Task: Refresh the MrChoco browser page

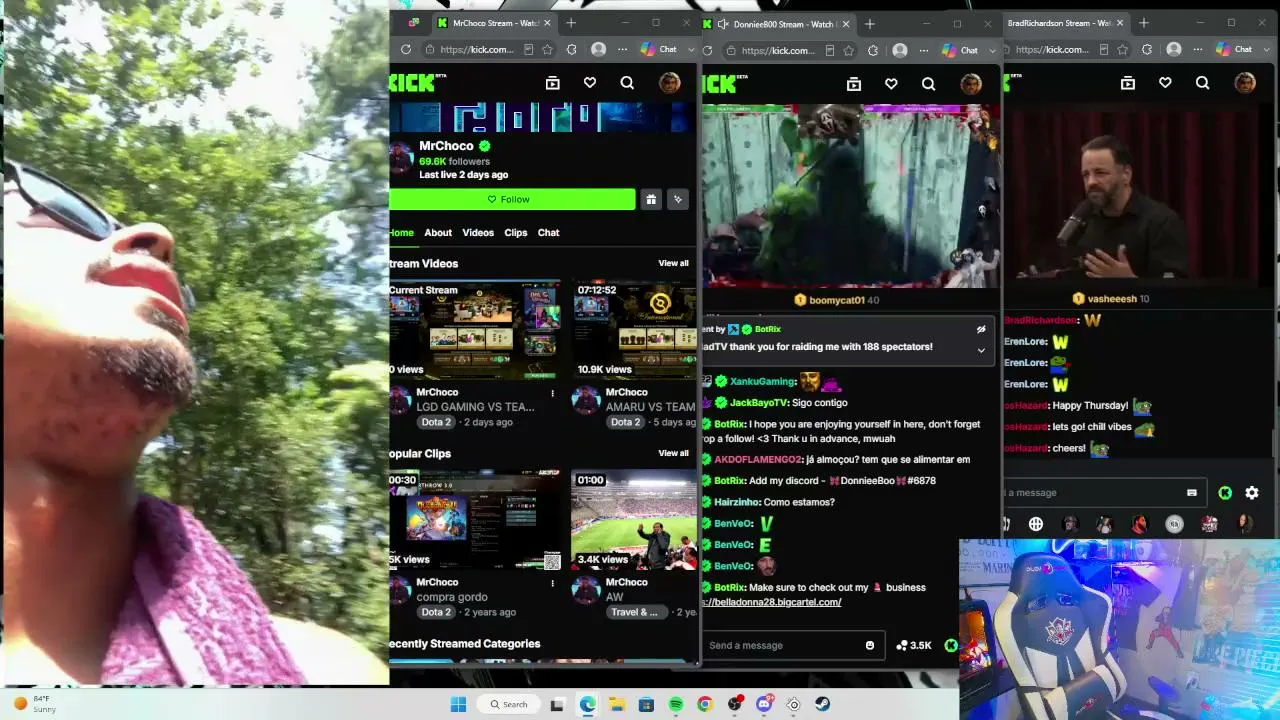Action: tap(405, 49)
